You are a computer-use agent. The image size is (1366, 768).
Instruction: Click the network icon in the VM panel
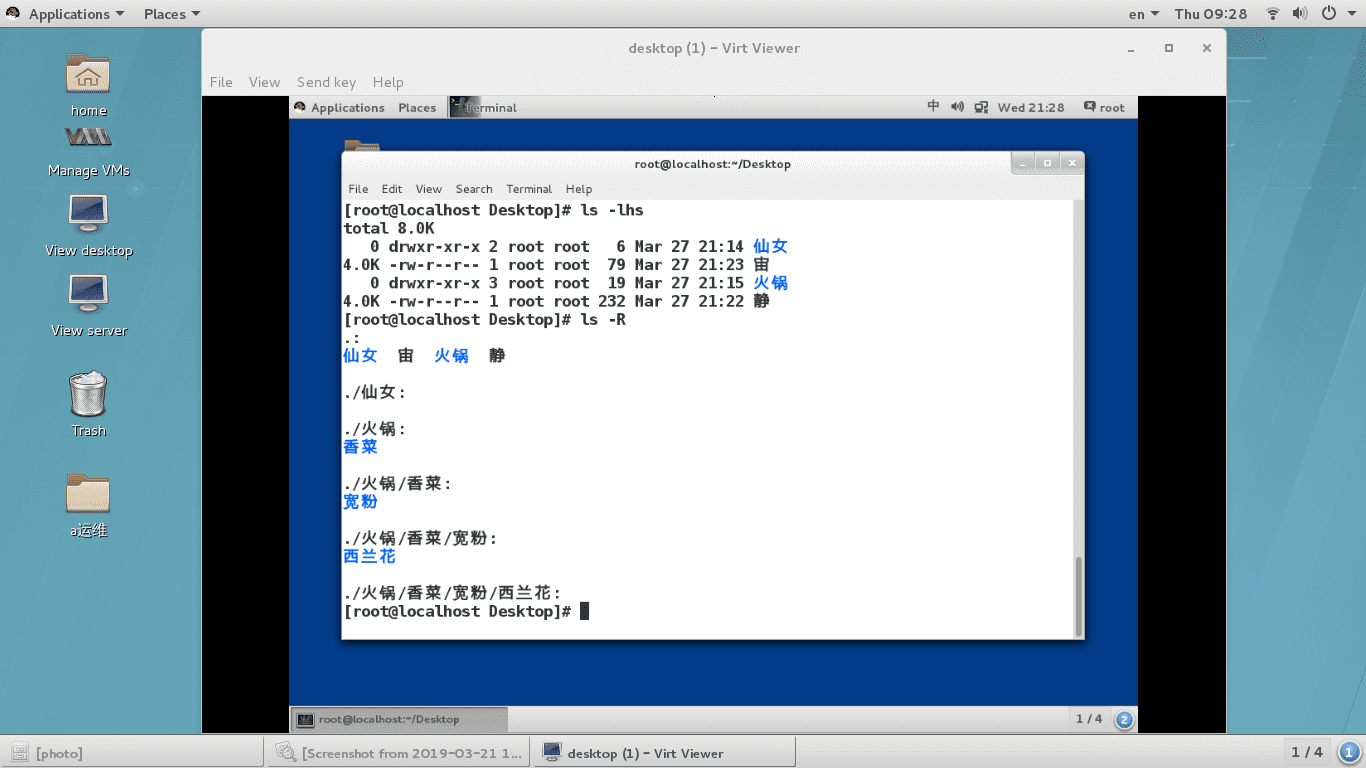[981, 107]
